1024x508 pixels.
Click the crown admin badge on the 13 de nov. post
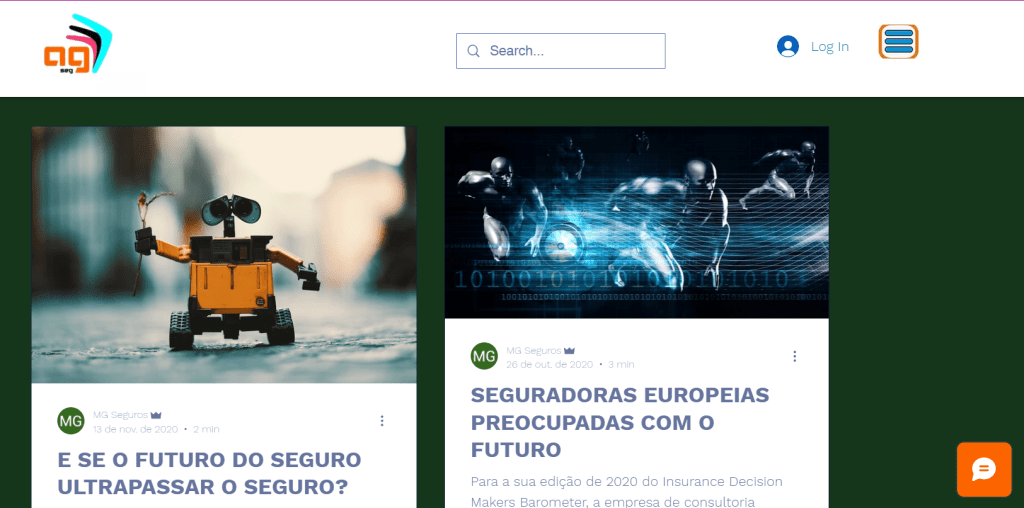tap(156, 415)
